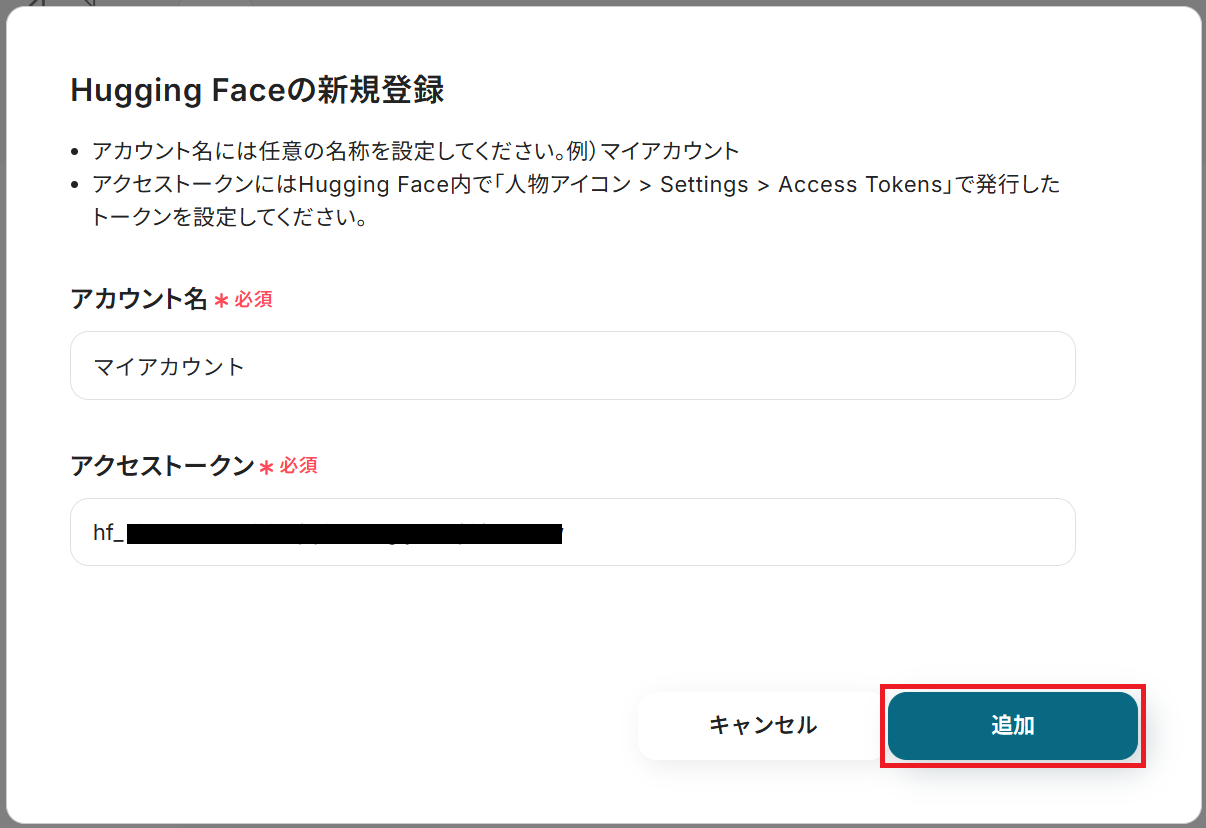
Task: Click the 必須 marker beside アカウント名
Action: (253, 300)
